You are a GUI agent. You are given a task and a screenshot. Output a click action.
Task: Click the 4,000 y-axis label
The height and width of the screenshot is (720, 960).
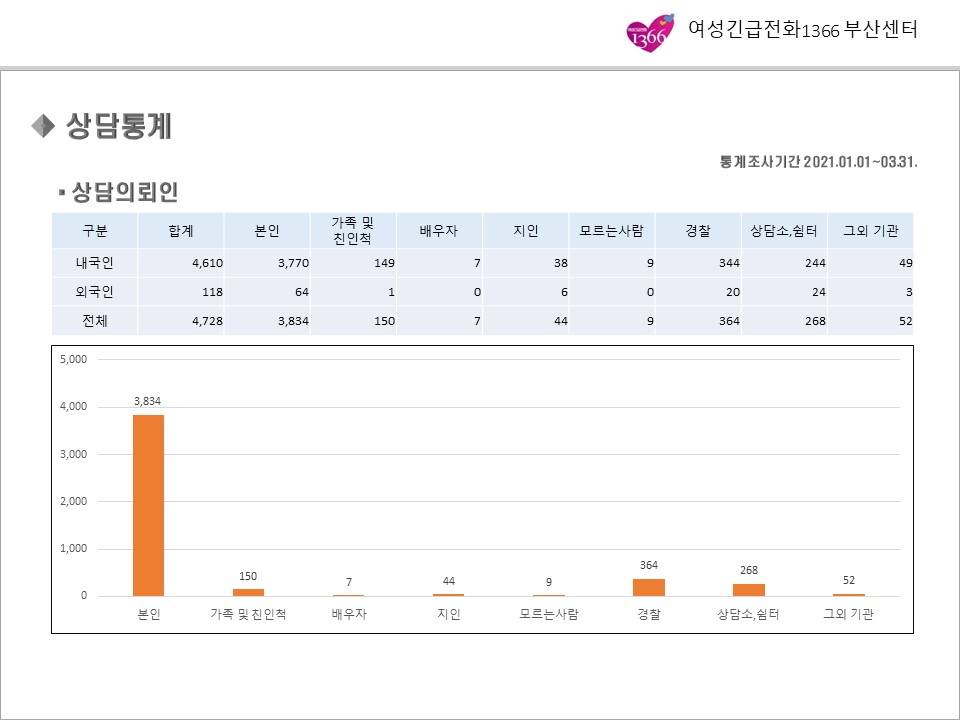73,407
